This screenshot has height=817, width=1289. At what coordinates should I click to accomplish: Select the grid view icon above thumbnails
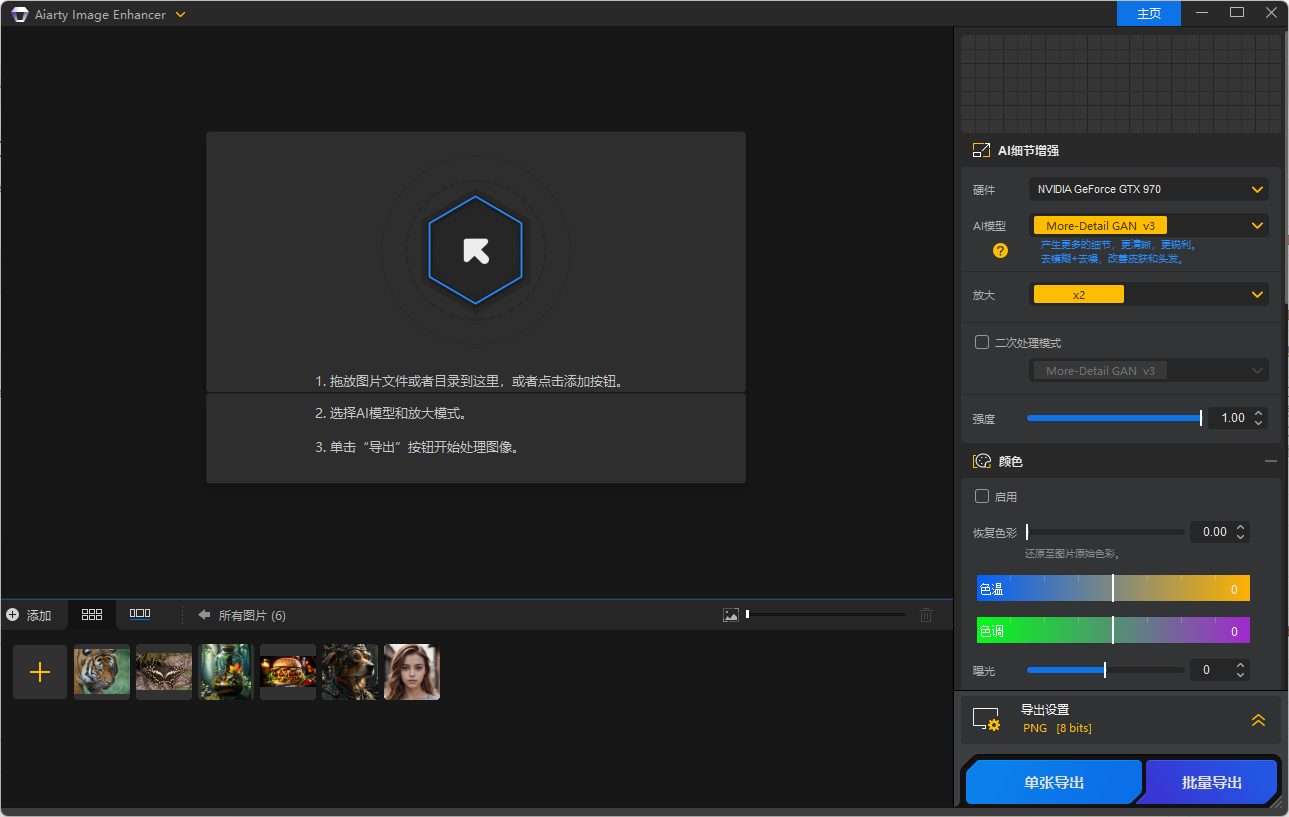pyautogui.click(x=92, y=614)
